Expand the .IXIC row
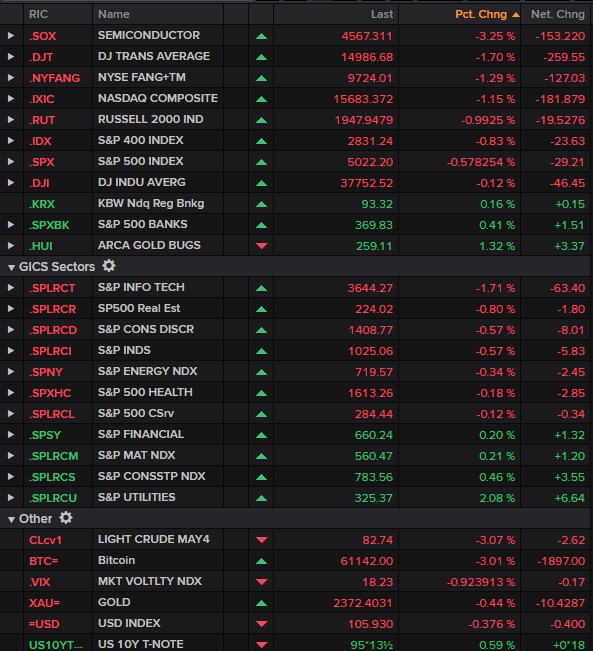Image resolution: width=593 pixels, height=651 pixels. point(11,98)
